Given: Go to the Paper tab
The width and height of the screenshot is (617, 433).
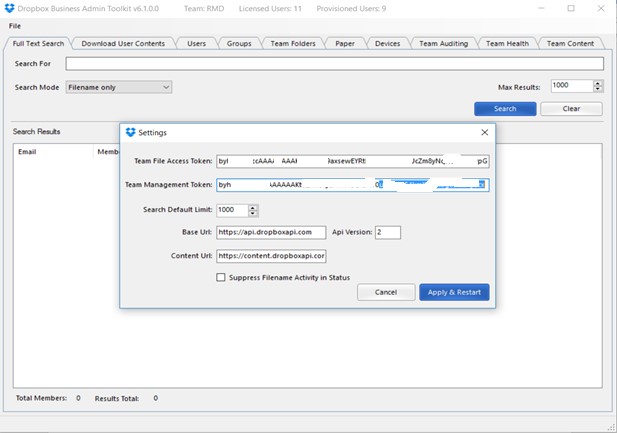Looking at the screenshot, I should point(345,43).
